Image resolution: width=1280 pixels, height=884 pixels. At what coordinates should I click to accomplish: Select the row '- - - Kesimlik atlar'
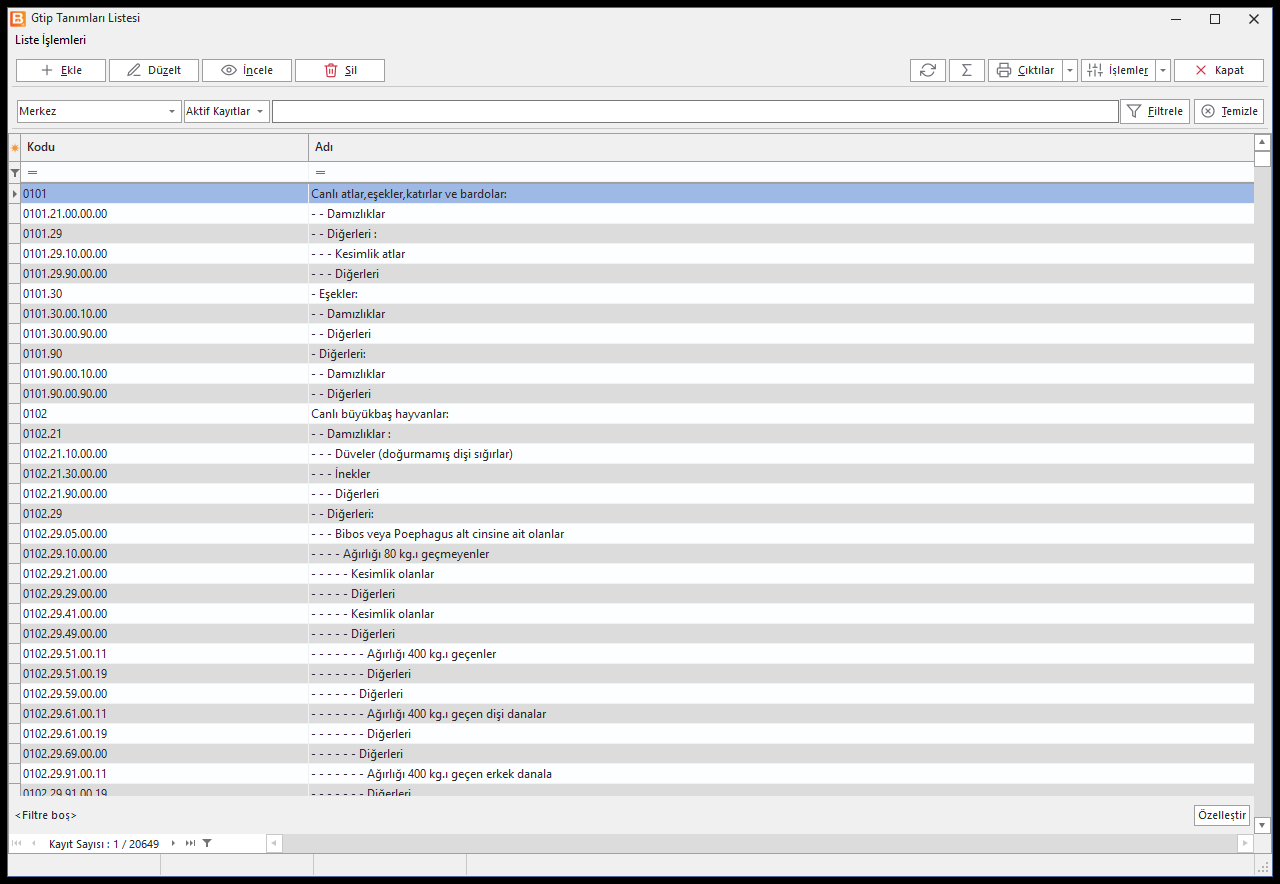point(637,253)
